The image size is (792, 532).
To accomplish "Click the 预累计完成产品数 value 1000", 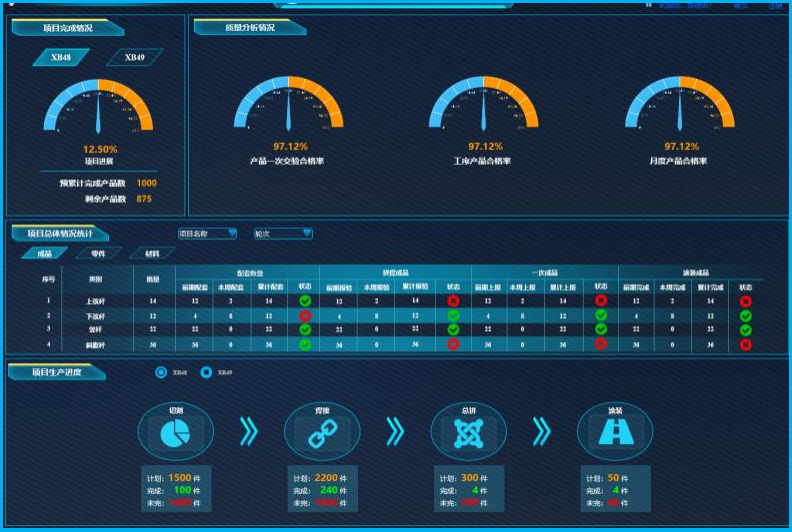I will click(146, 183).
